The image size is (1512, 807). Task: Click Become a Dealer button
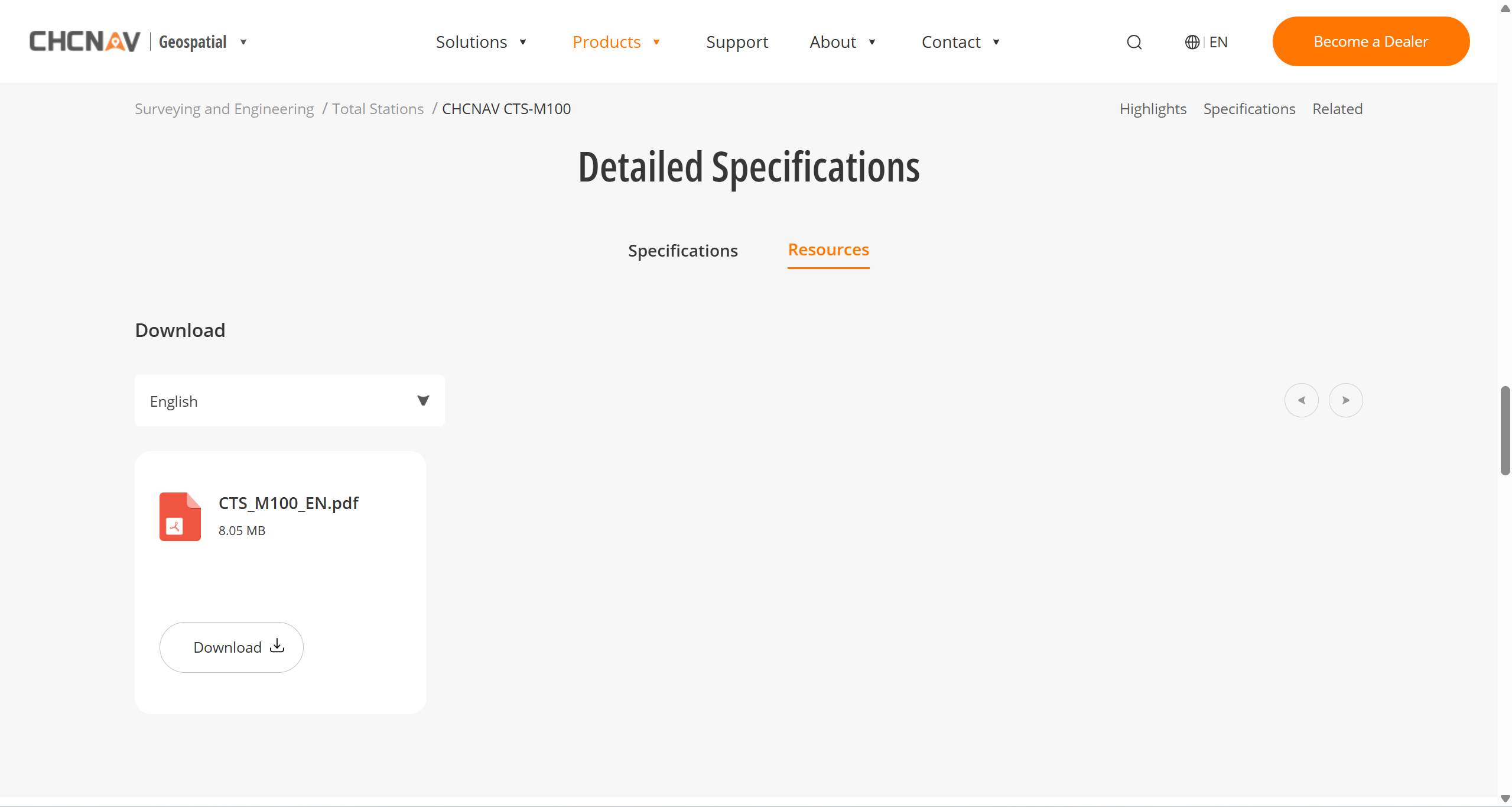(1370, 41)
